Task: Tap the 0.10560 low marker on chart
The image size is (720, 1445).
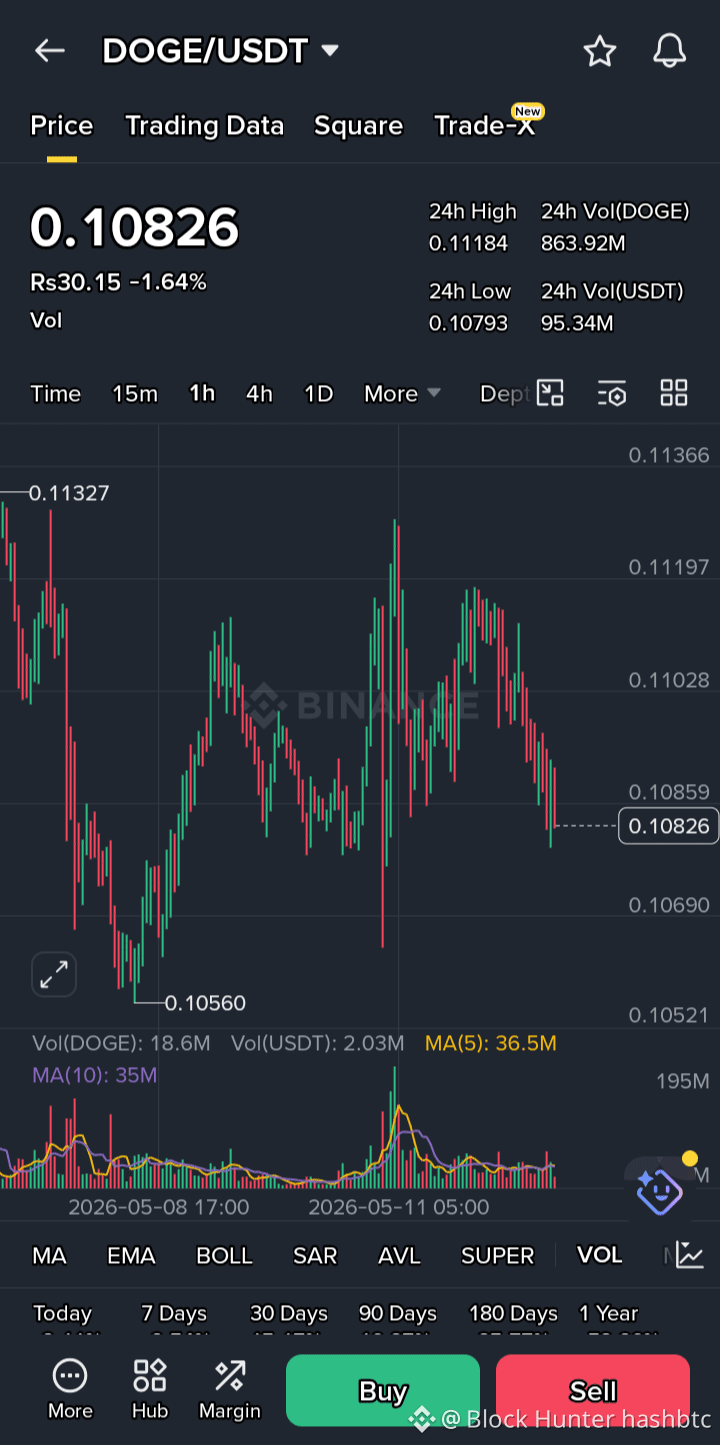Action: pyautogui.click(x=205, y=1003)
